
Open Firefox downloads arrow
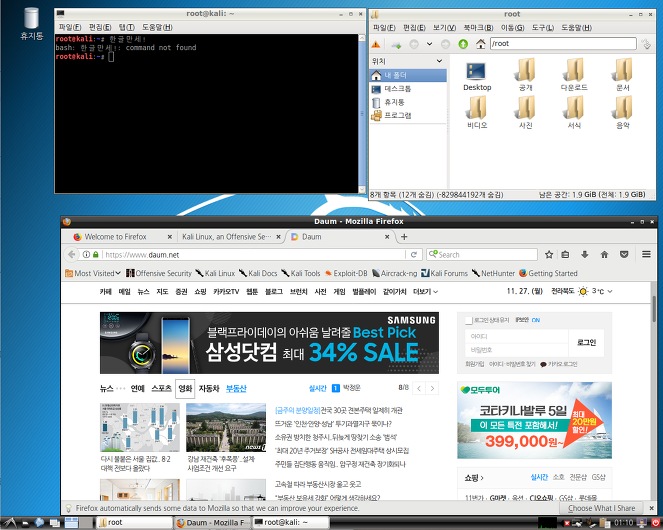pyautogui.click(x=585, y=255)
